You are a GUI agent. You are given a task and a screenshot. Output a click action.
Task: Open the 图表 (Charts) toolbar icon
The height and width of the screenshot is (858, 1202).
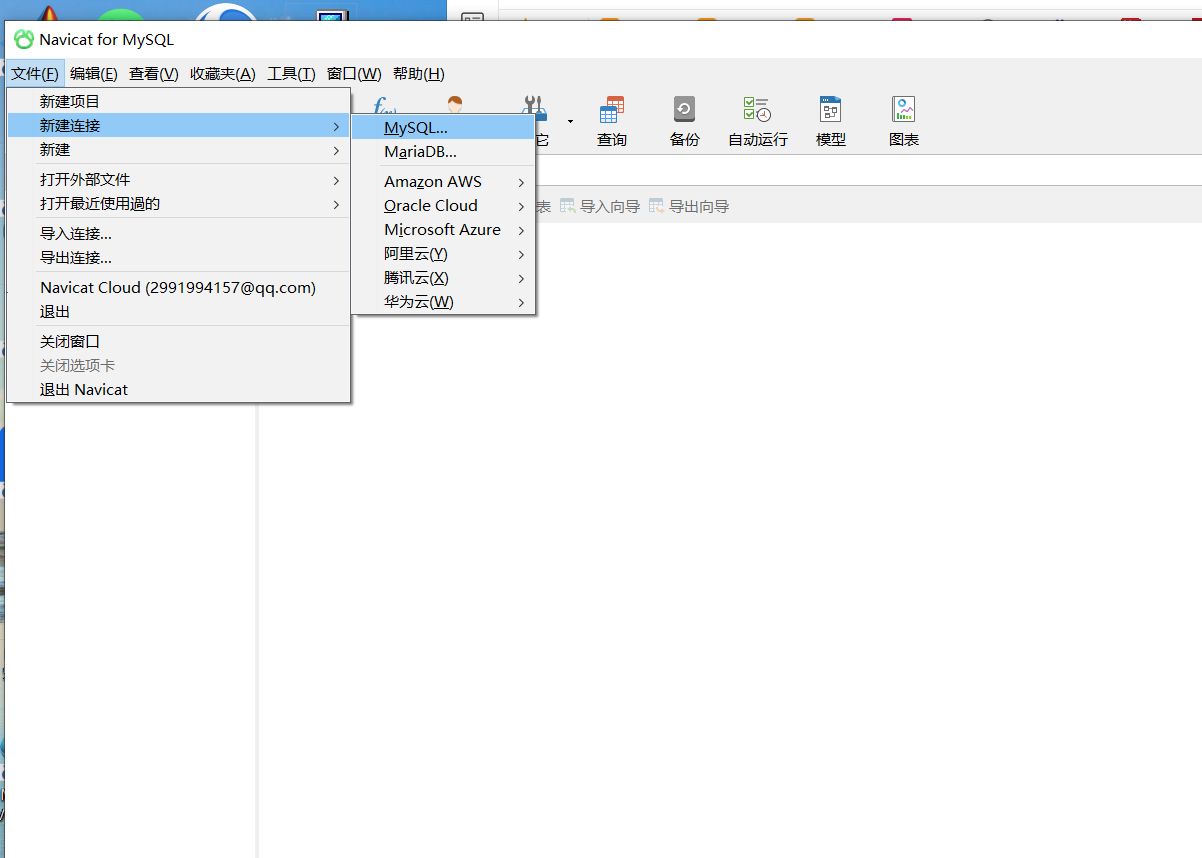point(903,122)
